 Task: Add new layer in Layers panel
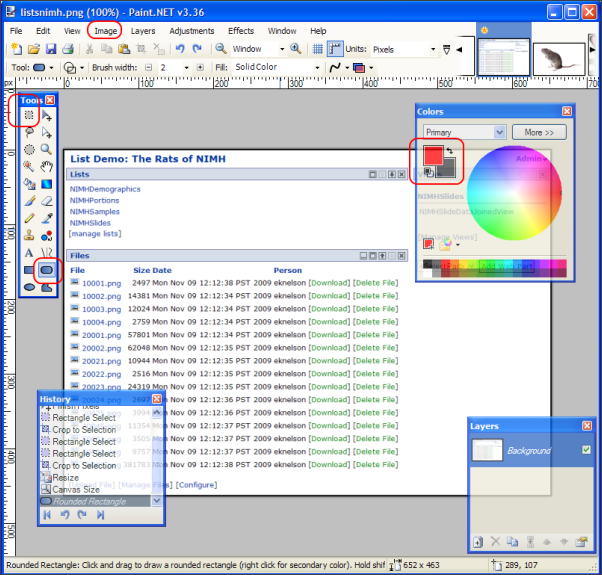pos(478,542)
